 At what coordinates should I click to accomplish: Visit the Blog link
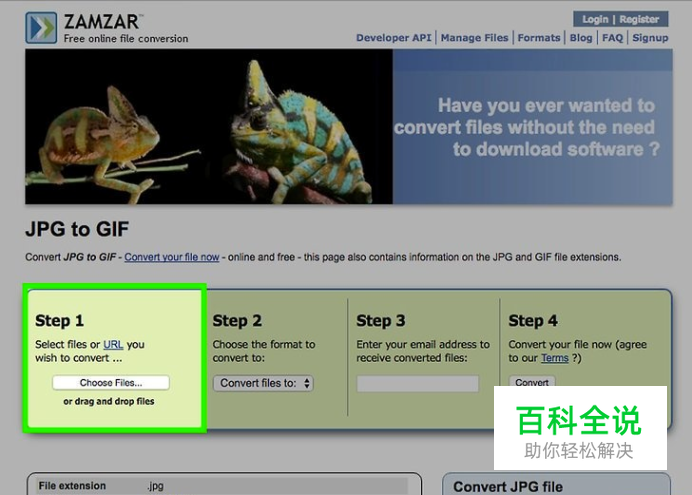[581, 38]
